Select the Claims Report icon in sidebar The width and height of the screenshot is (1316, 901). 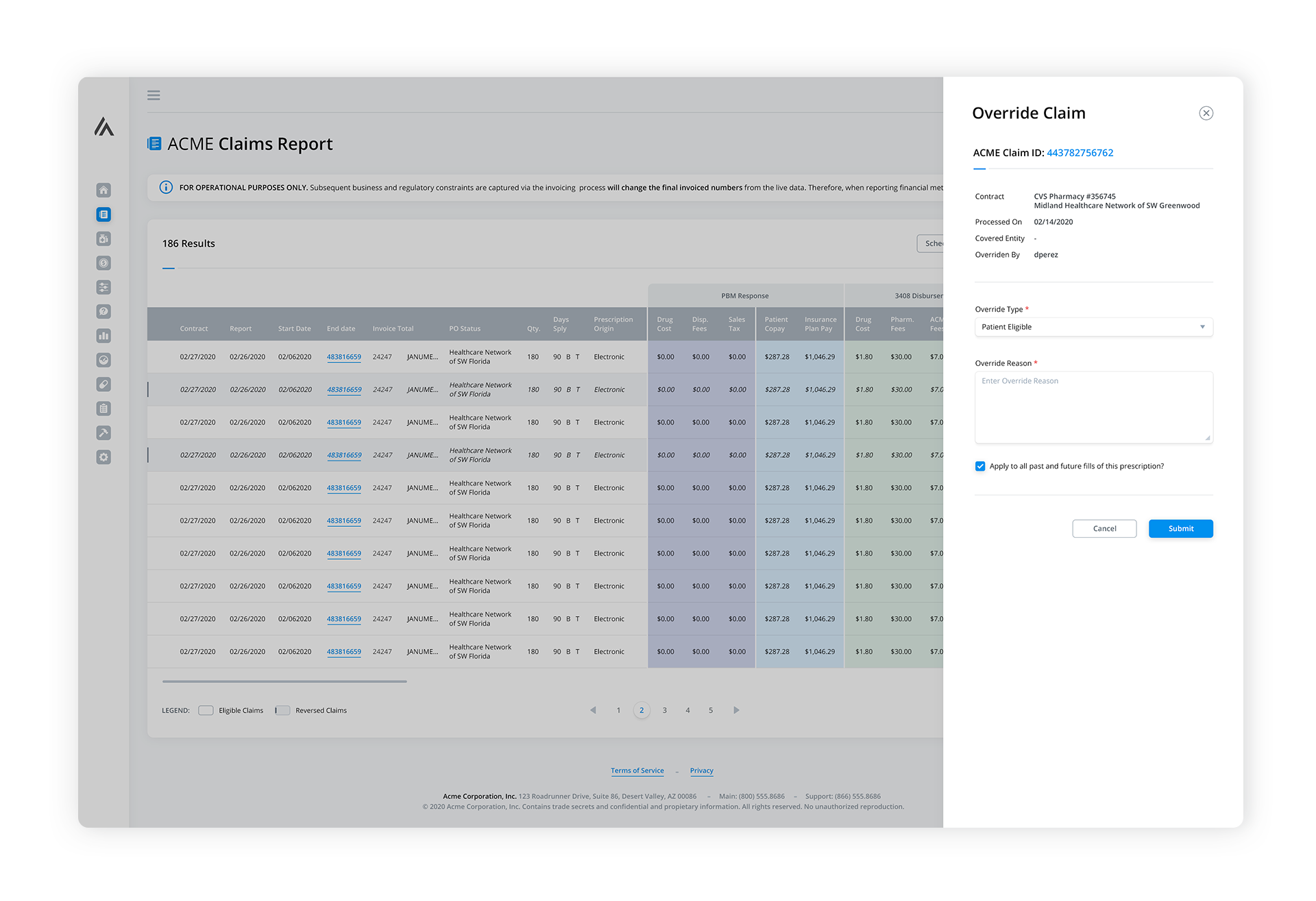103,214
